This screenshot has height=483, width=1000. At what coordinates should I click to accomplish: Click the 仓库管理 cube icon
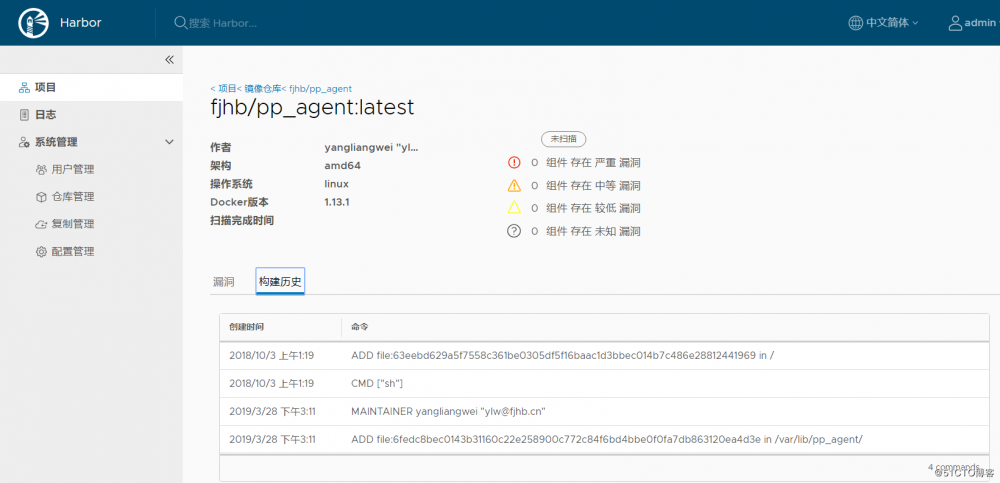tap(41, 197)
